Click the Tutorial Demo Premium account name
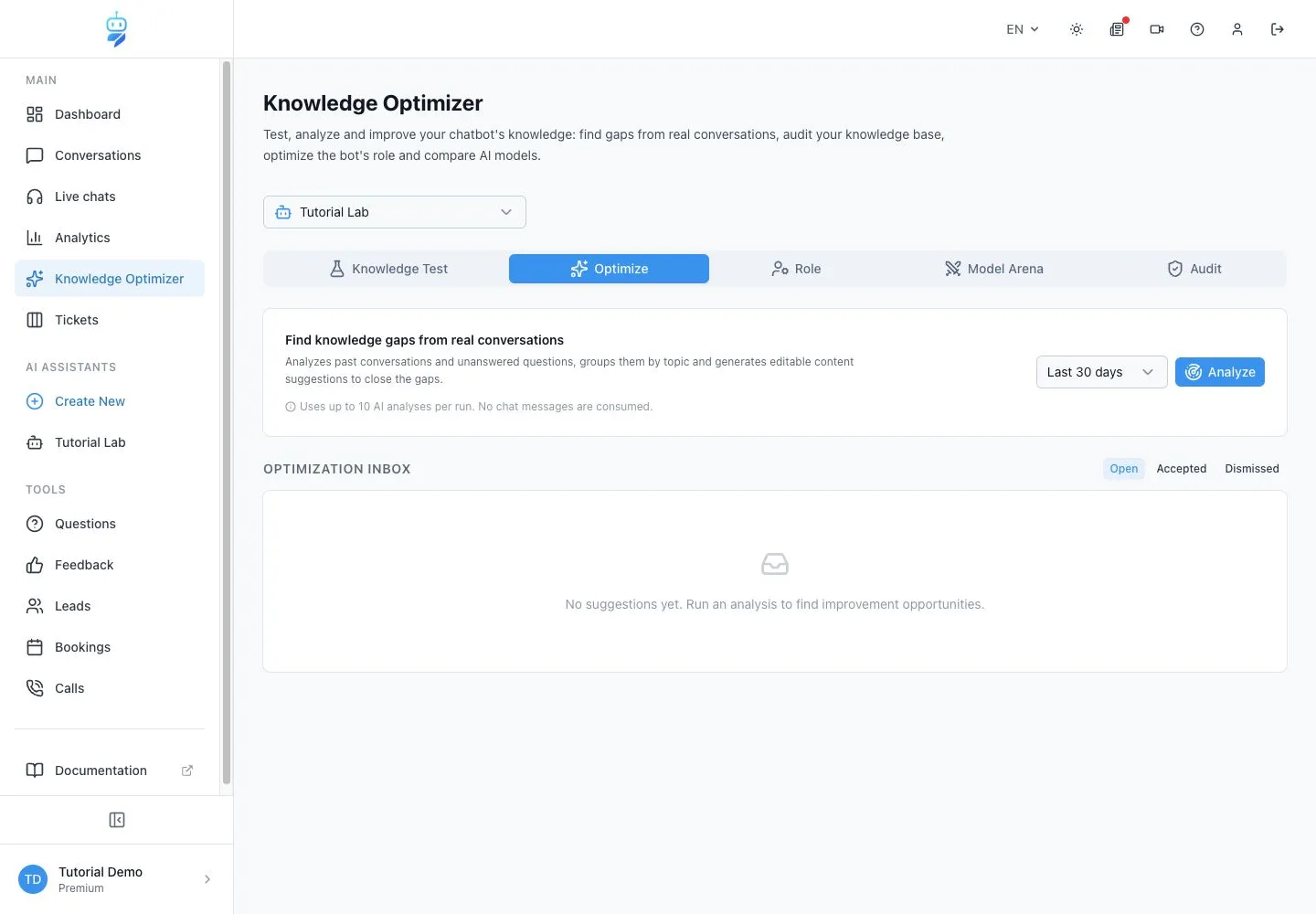The height and width of the screenshot is (914, 1316). [101, 879]
